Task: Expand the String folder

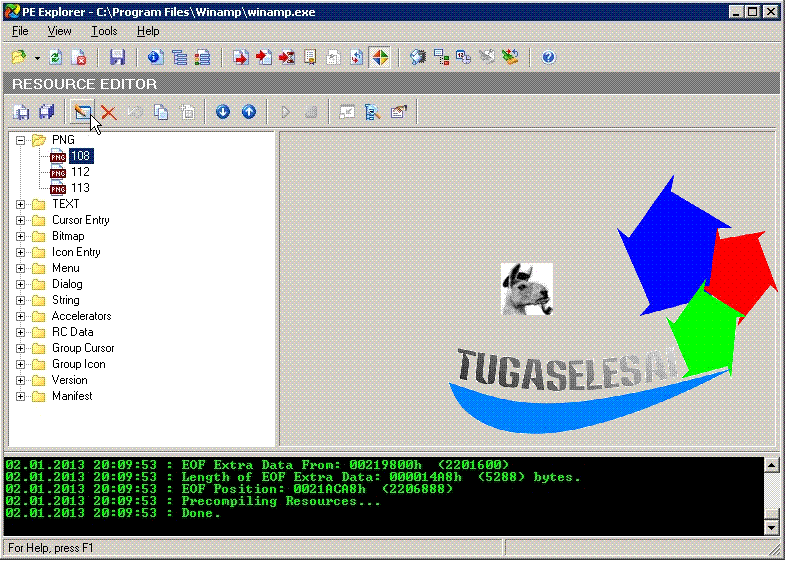Action: [21, 301]
